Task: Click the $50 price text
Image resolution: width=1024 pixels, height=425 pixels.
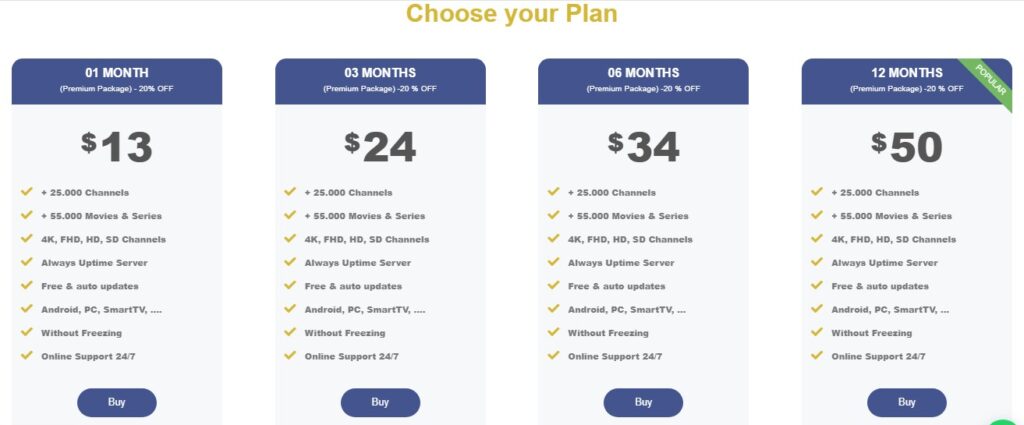Action: 906,146
